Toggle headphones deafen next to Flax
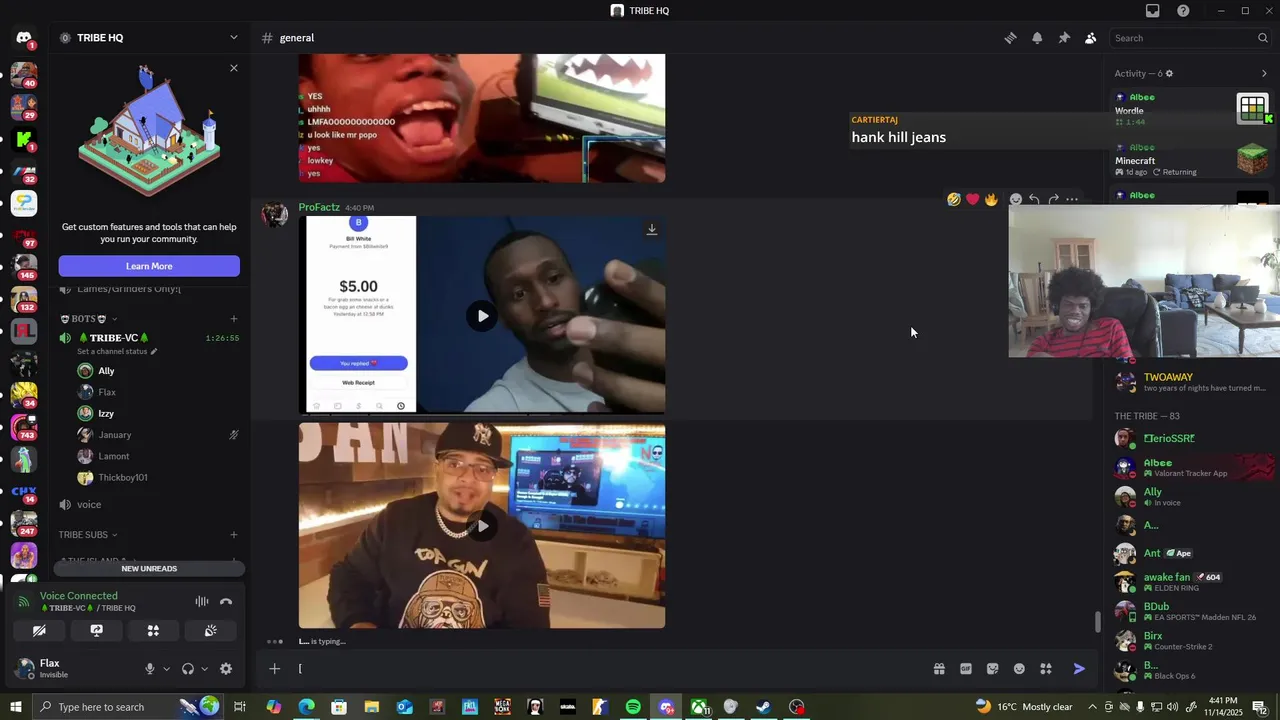The width and height of the screenshot is (1280, 720). 188,669
